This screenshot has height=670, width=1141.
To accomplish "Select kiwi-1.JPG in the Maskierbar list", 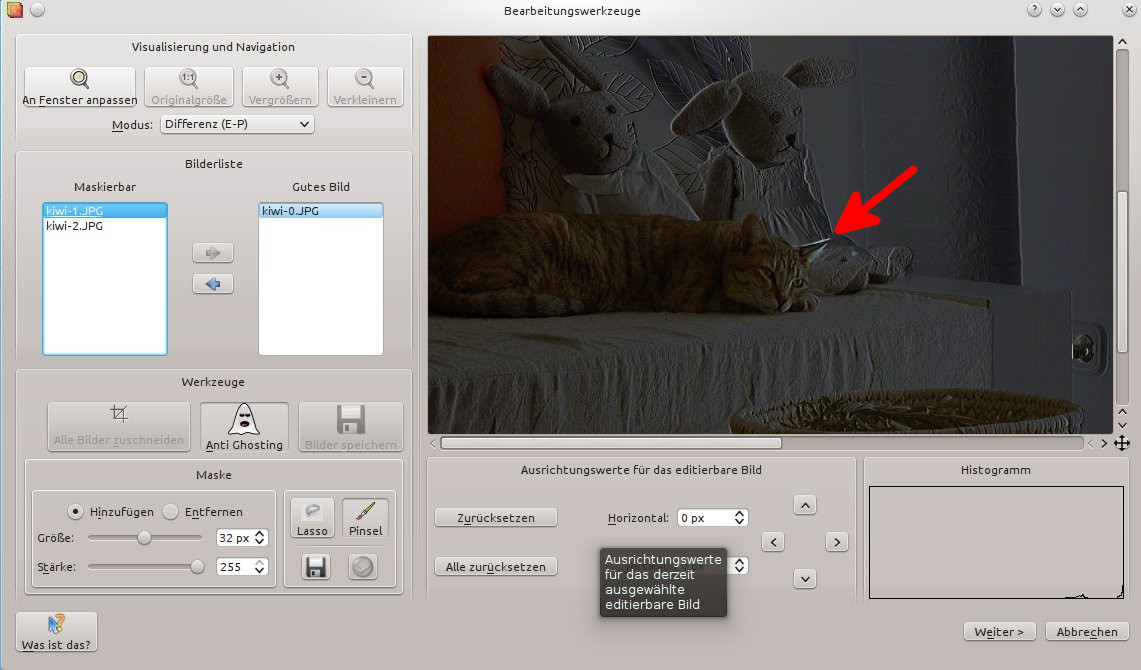I will [x=105, y=211].
